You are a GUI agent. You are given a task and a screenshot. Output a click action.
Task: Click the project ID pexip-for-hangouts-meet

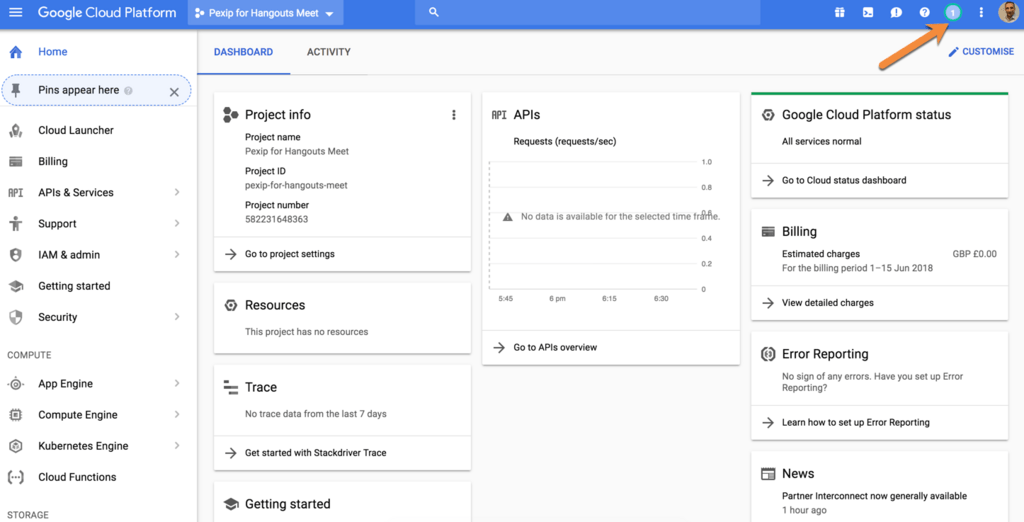(296, 186)
